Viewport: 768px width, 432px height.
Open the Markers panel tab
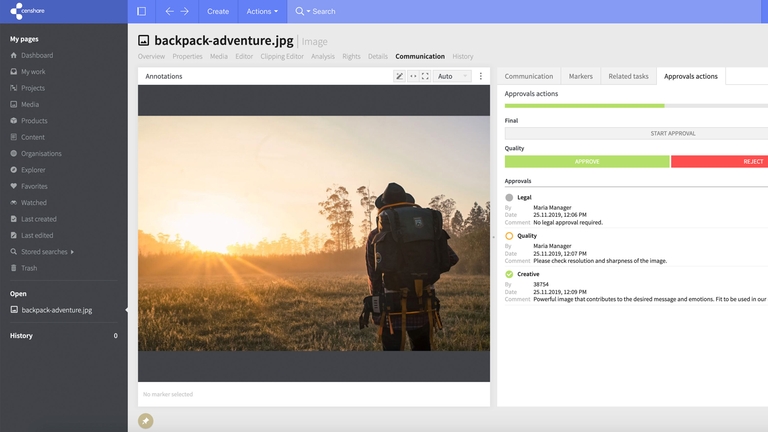580,76
